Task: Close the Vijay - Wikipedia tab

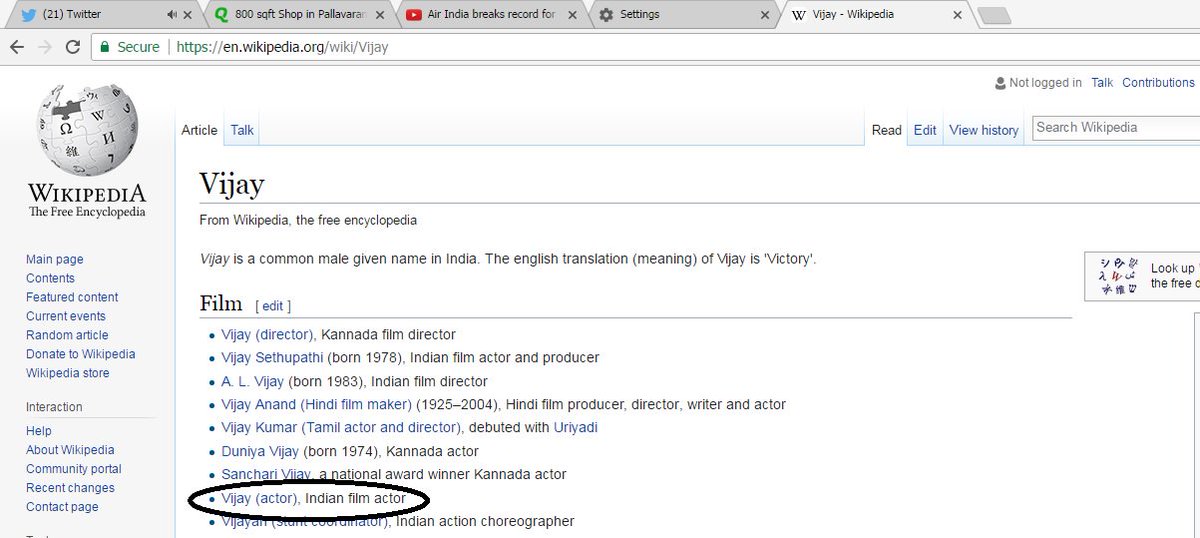Action: [958, 15]
